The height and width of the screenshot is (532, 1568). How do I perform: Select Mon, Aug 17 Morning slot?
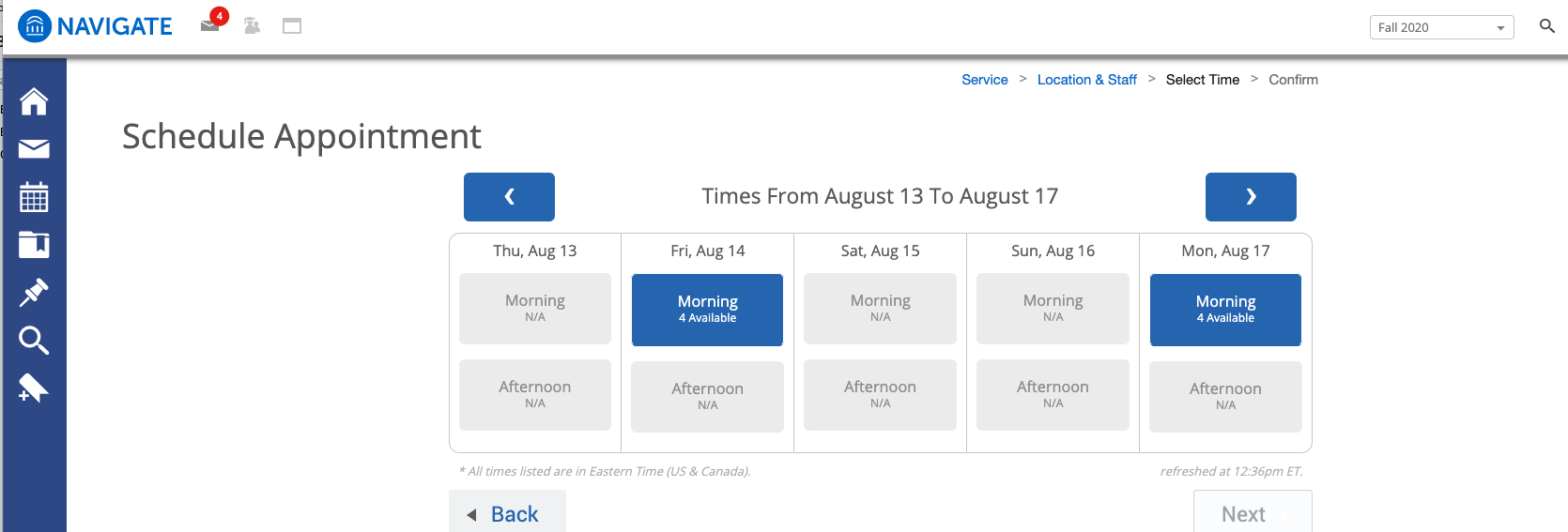click(x=1225, y=310)
